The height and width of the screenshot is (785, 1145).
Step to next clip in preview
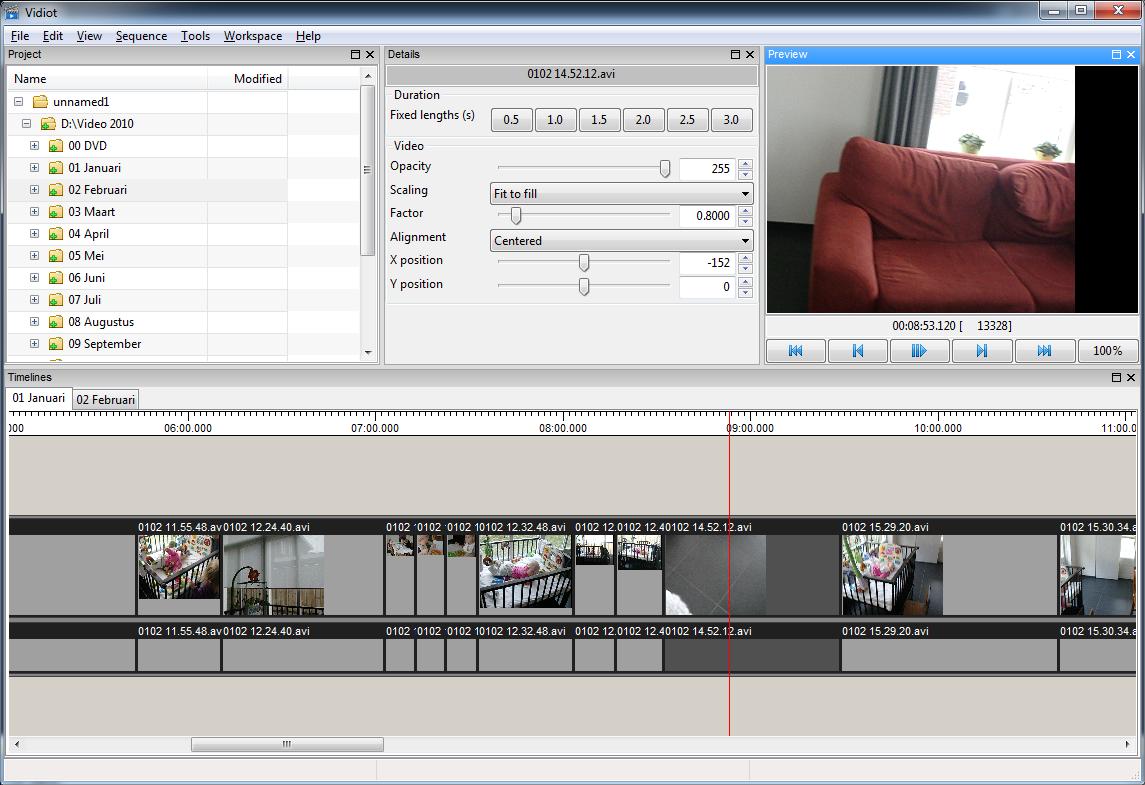coord(981,351)
